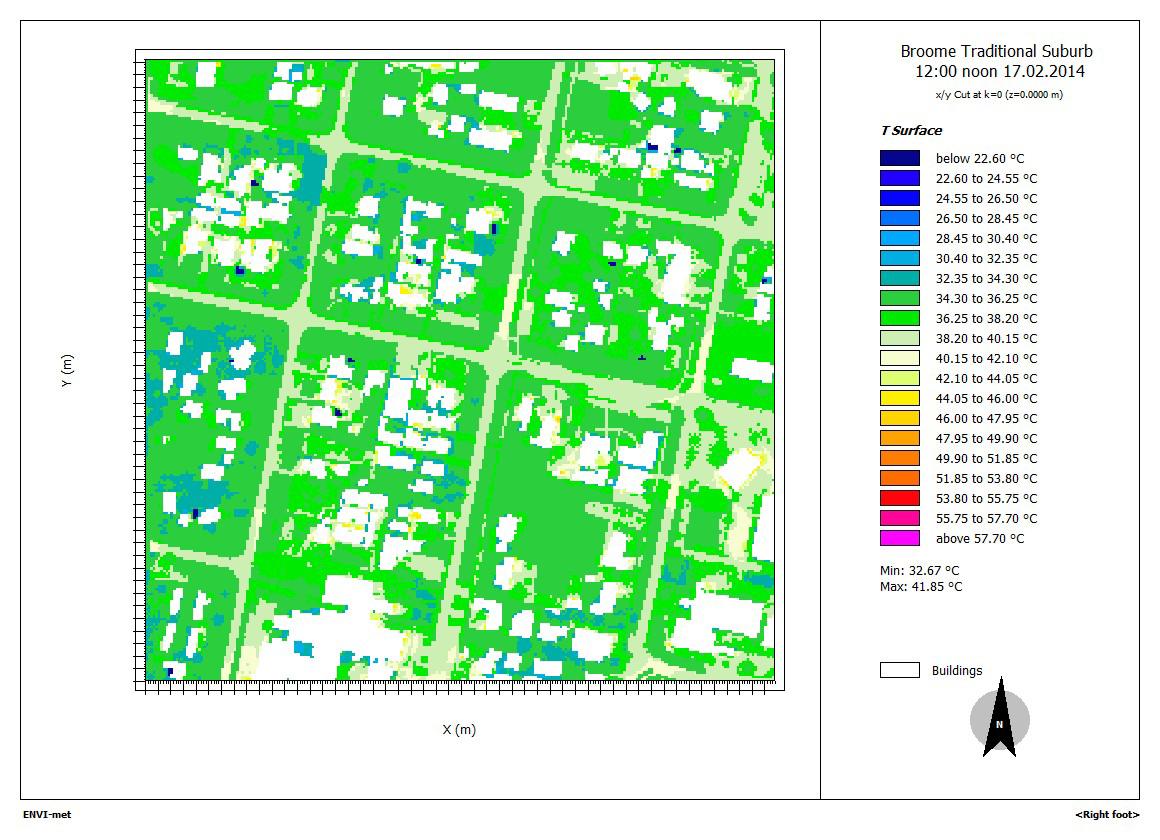Click the 'below 22.60 °C' label text

point(979,158)
